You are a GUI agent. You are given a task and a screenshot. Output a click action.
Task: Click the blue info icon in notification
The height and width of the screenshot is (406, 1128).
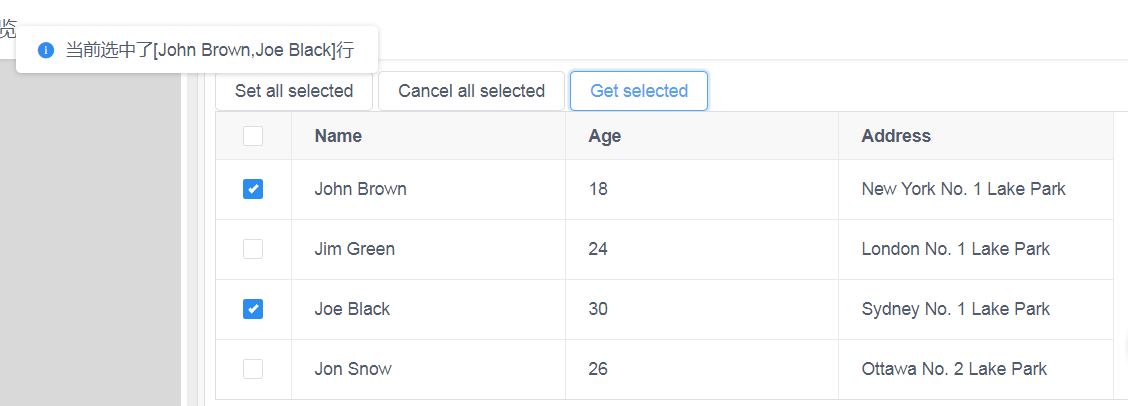pos(45,50)
